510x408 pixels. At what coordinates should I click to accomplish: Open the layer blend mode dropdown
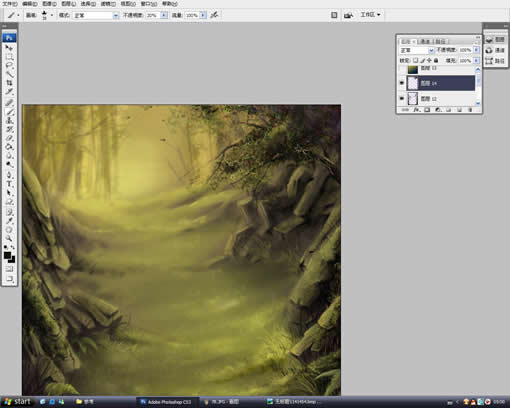pos(417,50)
